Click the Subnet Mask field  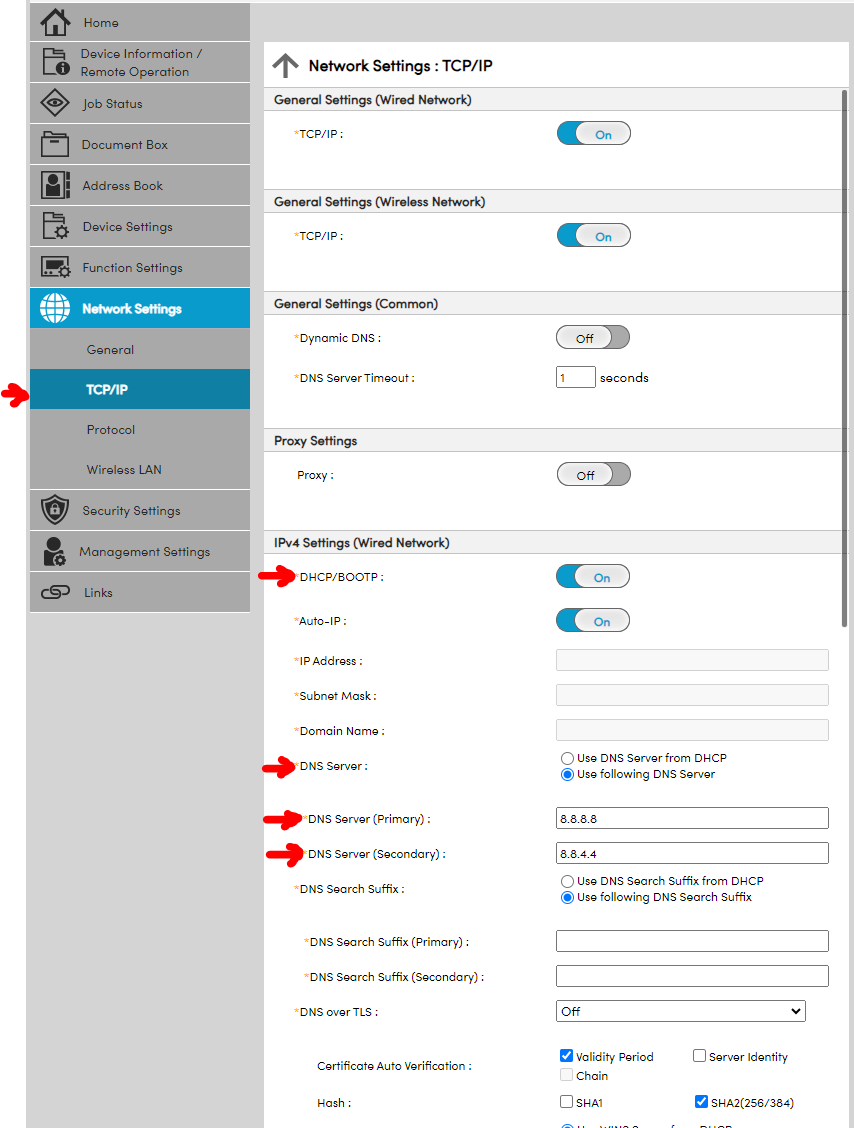(x=692, y=695)
